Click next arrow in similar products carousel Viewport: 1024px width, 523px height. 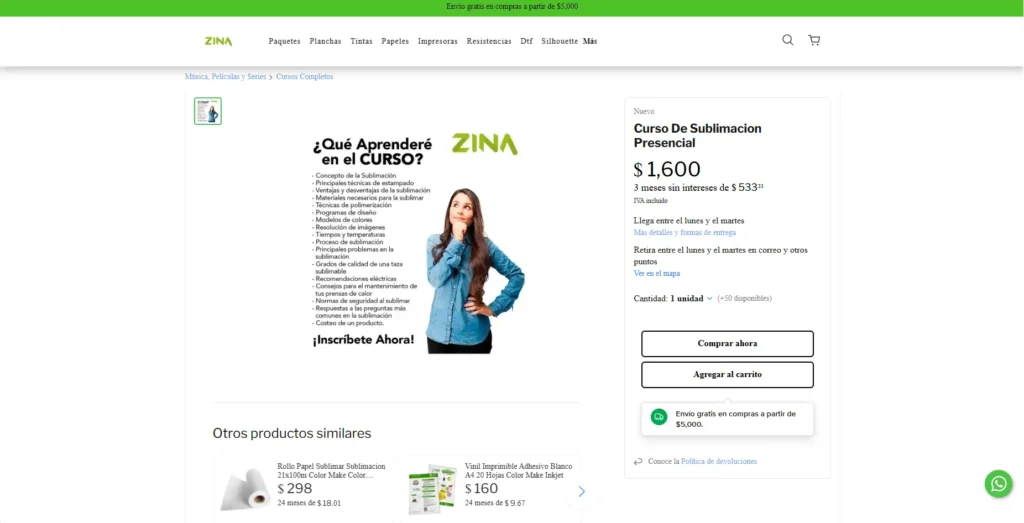581,492
